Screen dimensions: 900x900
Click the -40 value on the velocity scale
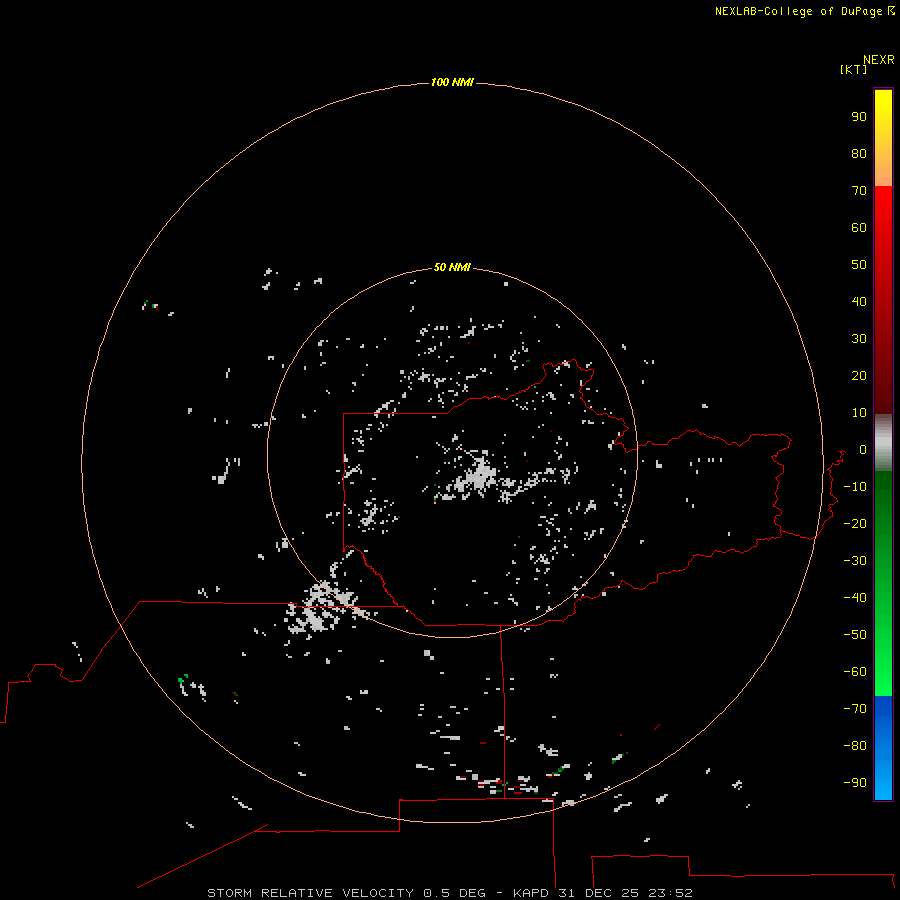pyautogui.click(x=855, y=598)
